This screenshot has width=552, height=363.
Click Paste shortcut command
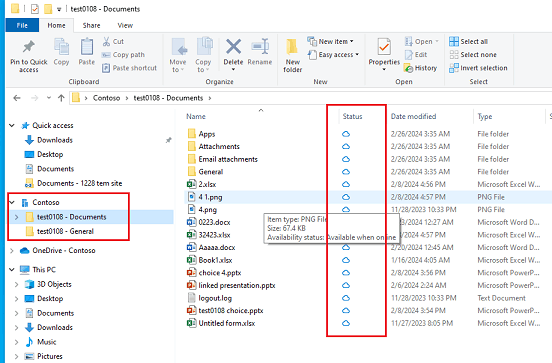click(129, 68)
